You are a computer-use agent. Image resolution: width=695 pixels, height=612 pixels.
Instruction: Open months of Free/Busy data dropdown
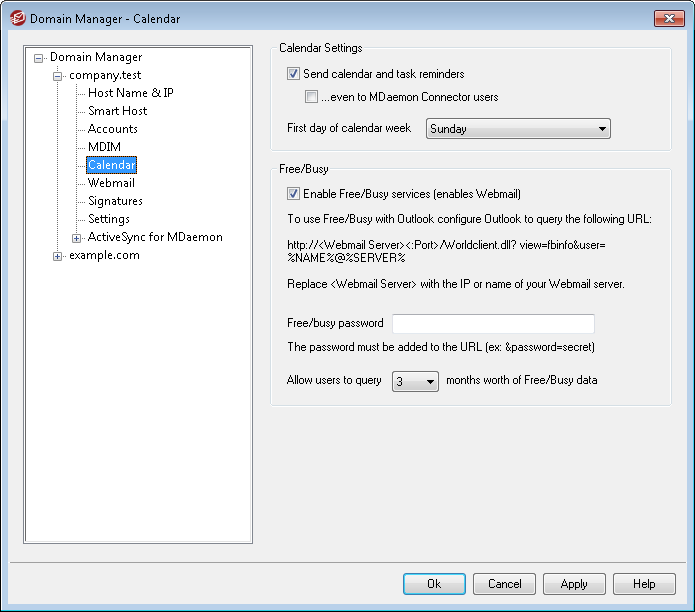click(415, 381)
